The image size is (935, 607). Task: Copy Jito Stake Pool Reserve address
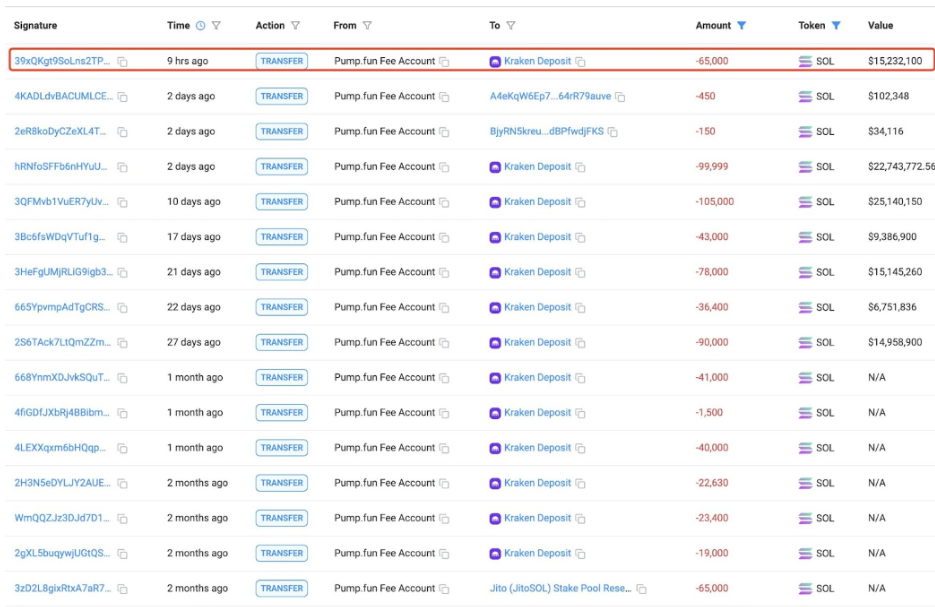point(642,589)
